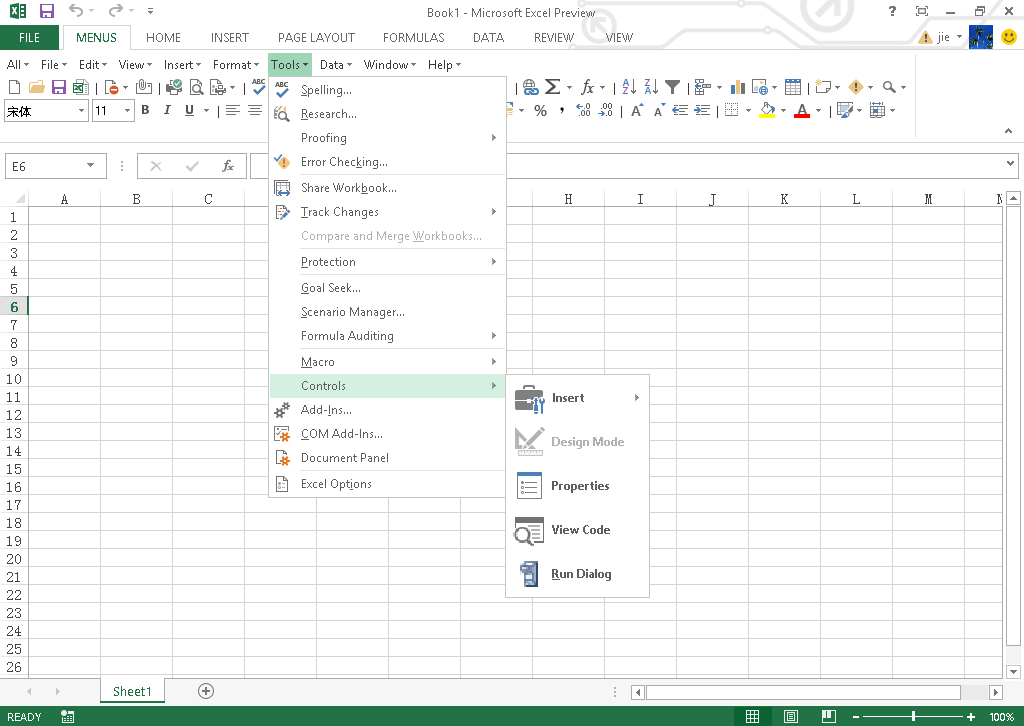Open the Name Box dropdown arrow

coord(90,166)
